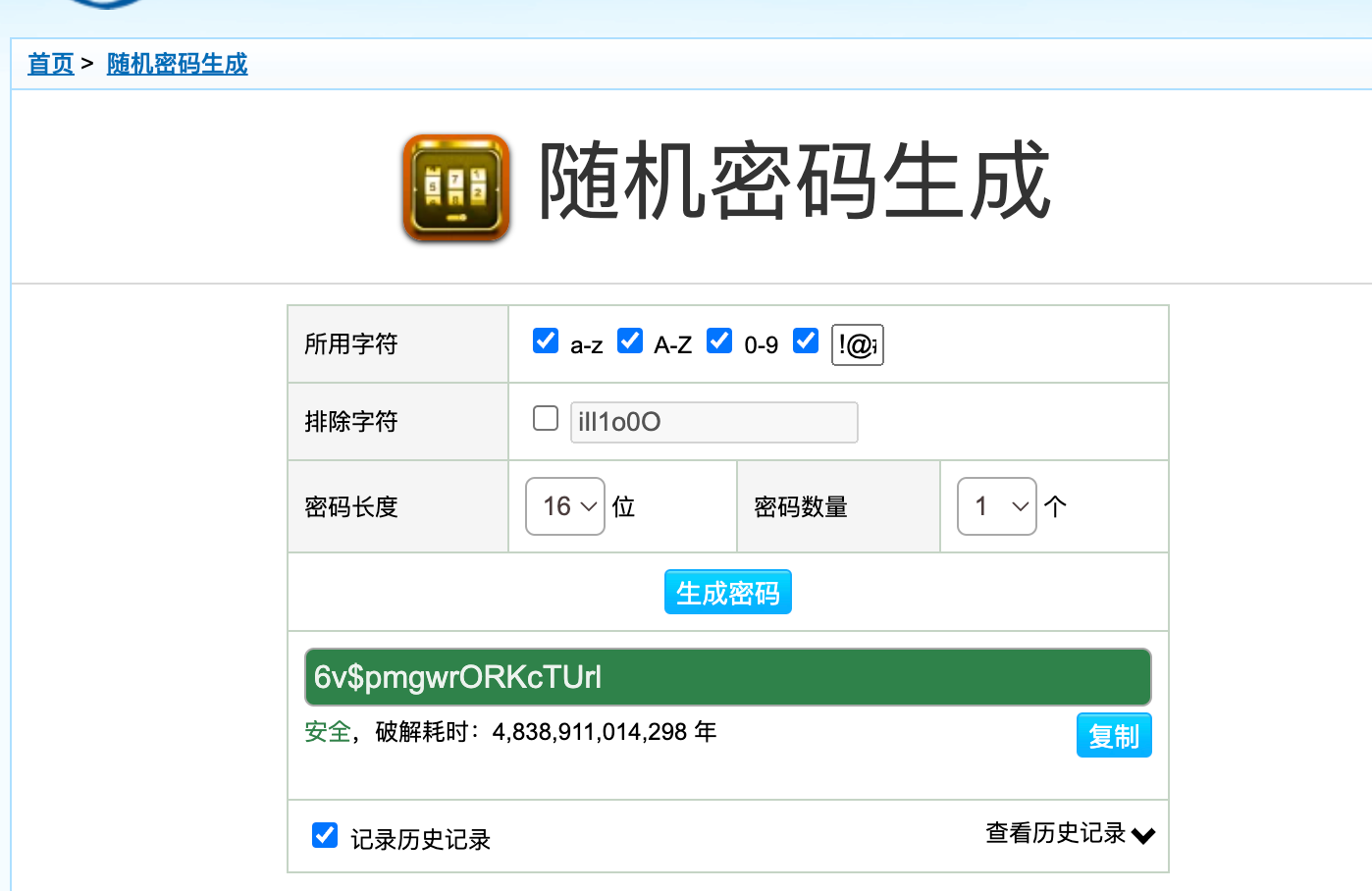Viewport: 1372px width, 891px height.
Task: Click the down chevron next to 查看历史记录
Action: pos(1142,835)
